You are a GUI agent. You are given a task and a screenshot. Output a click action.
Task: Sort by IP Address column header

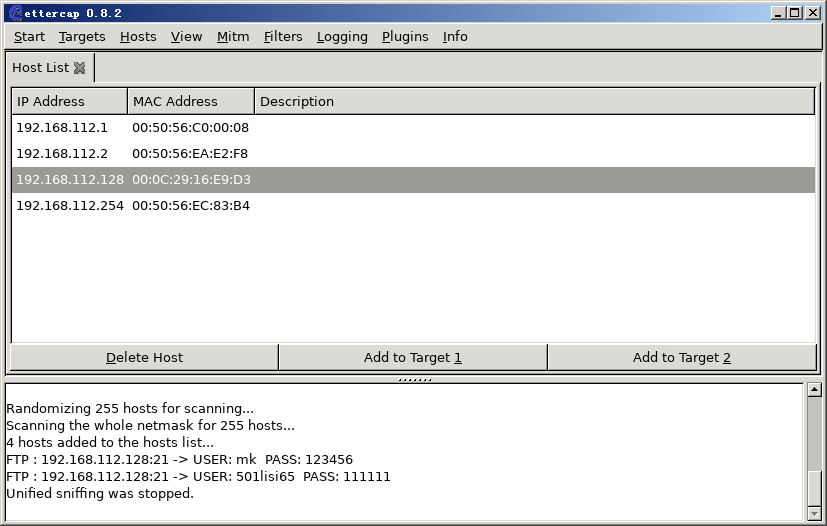coord(70,101)
